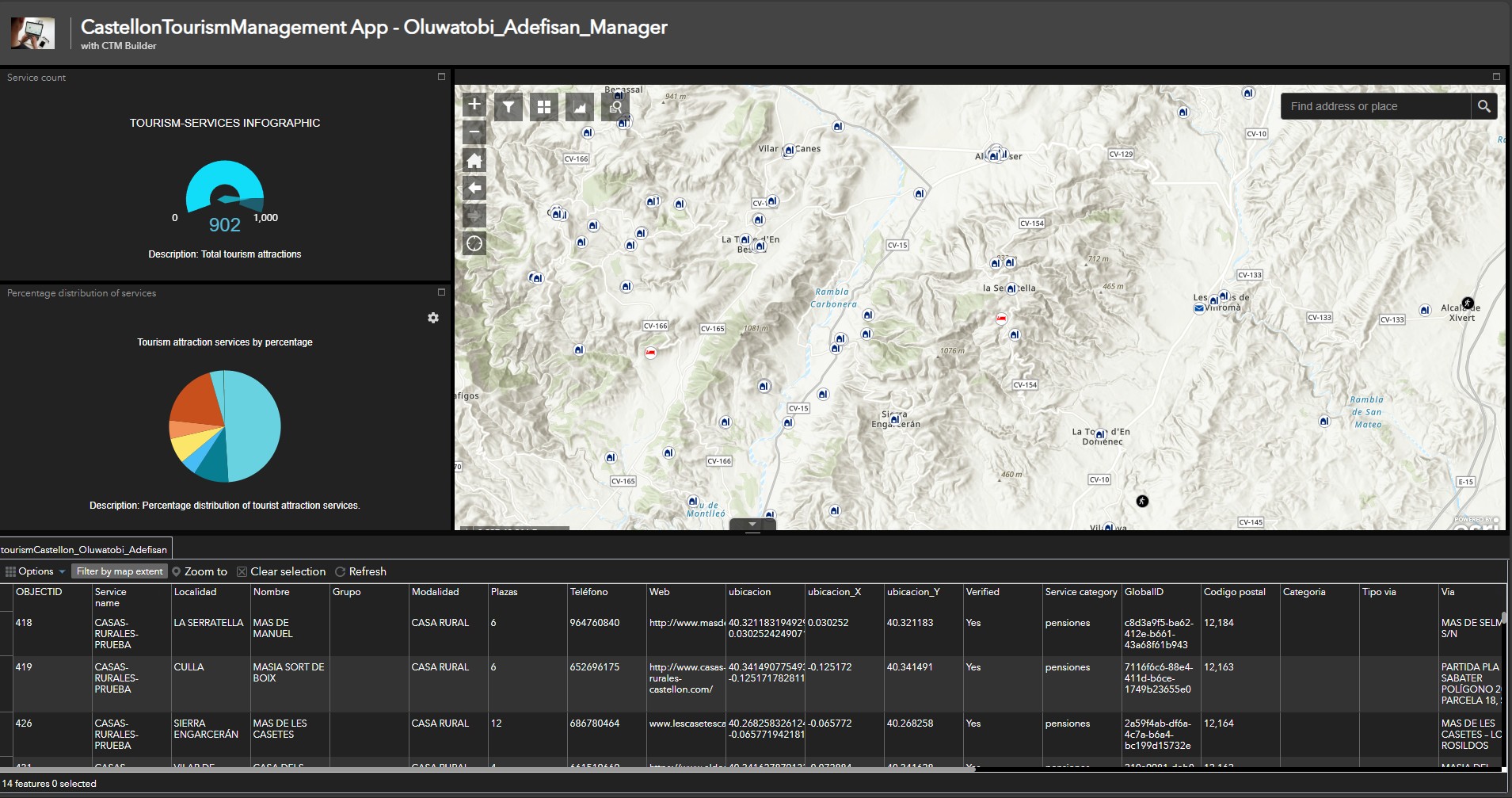Screen dimensions: 1512x798
Task: Zoom in on the map
Action: coord(474,105)
